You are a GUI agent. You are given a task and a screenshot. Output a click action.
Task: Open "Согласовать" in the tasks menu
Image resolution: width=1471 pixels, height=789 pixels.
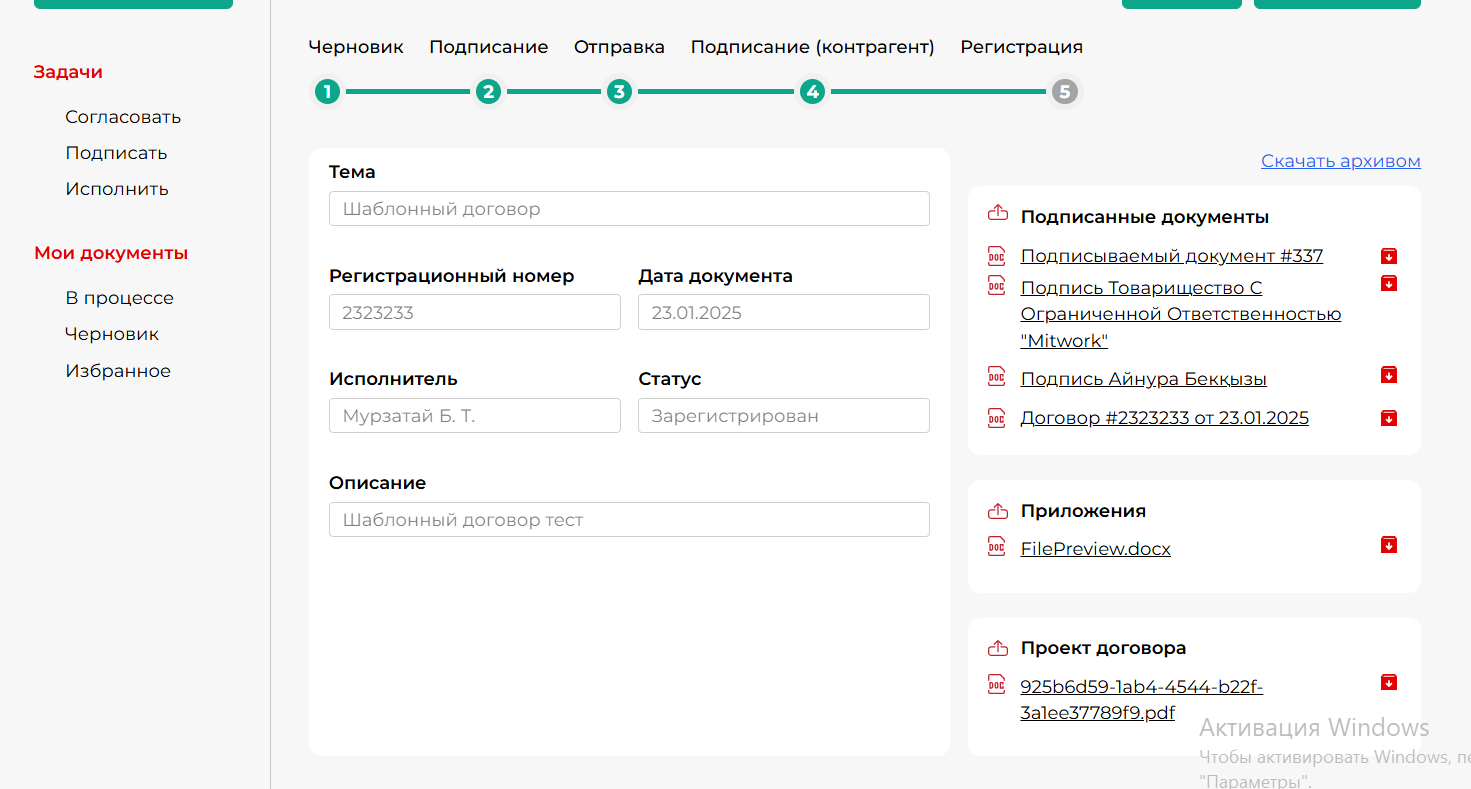tap(123, 117)
